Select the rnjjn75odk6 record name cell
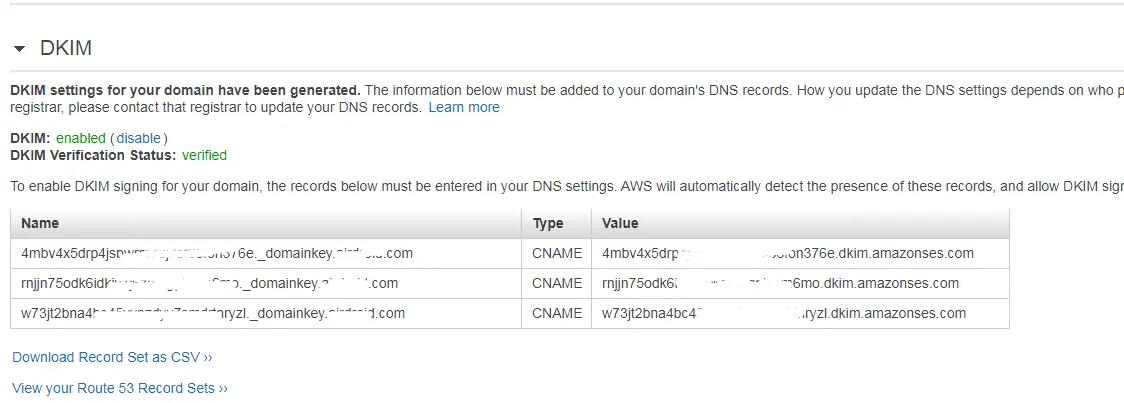The height and width of the screenshot is (403, 1124). pos(266,283)
